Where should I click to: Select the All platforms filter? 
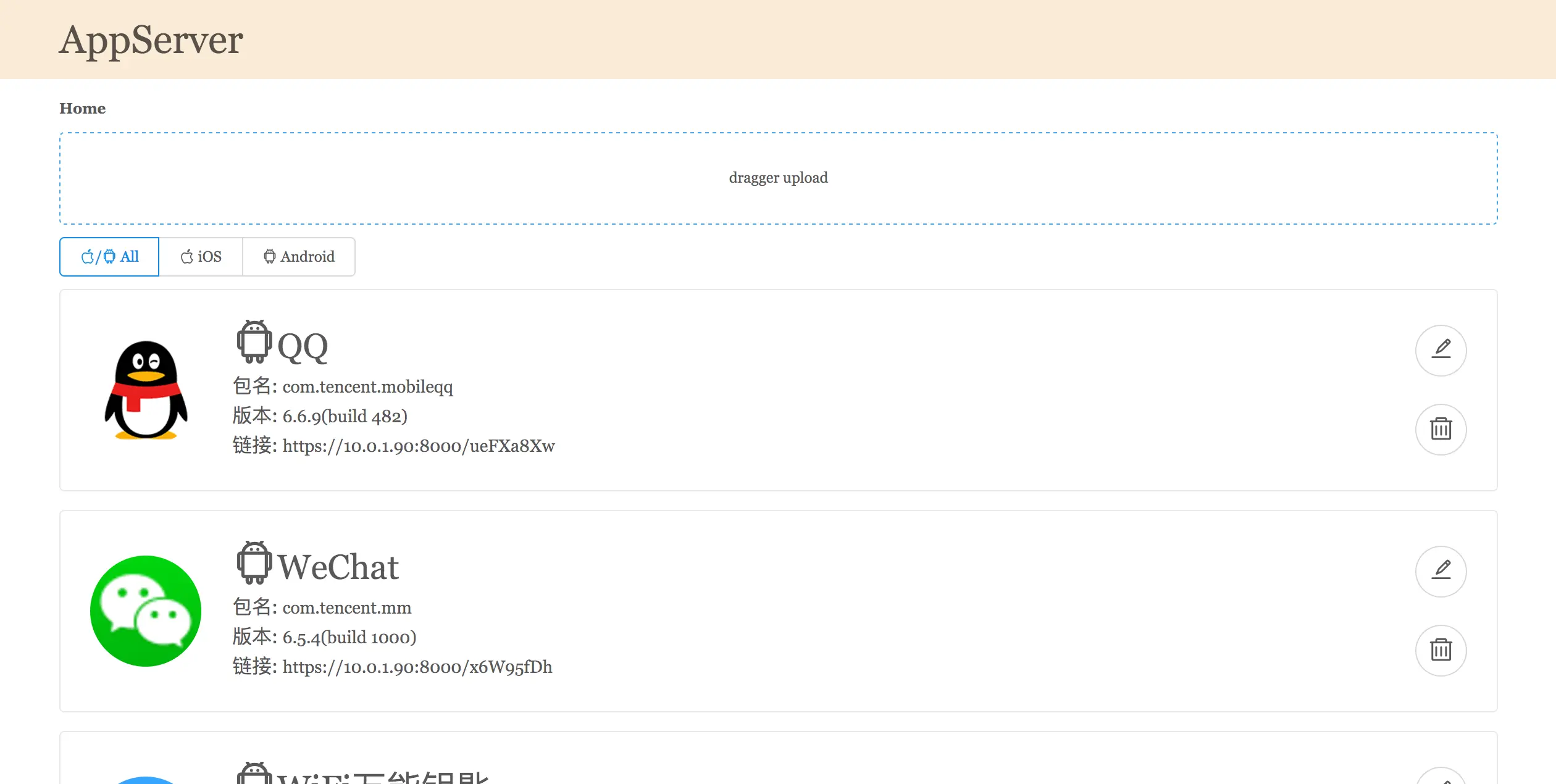point(110,257)
